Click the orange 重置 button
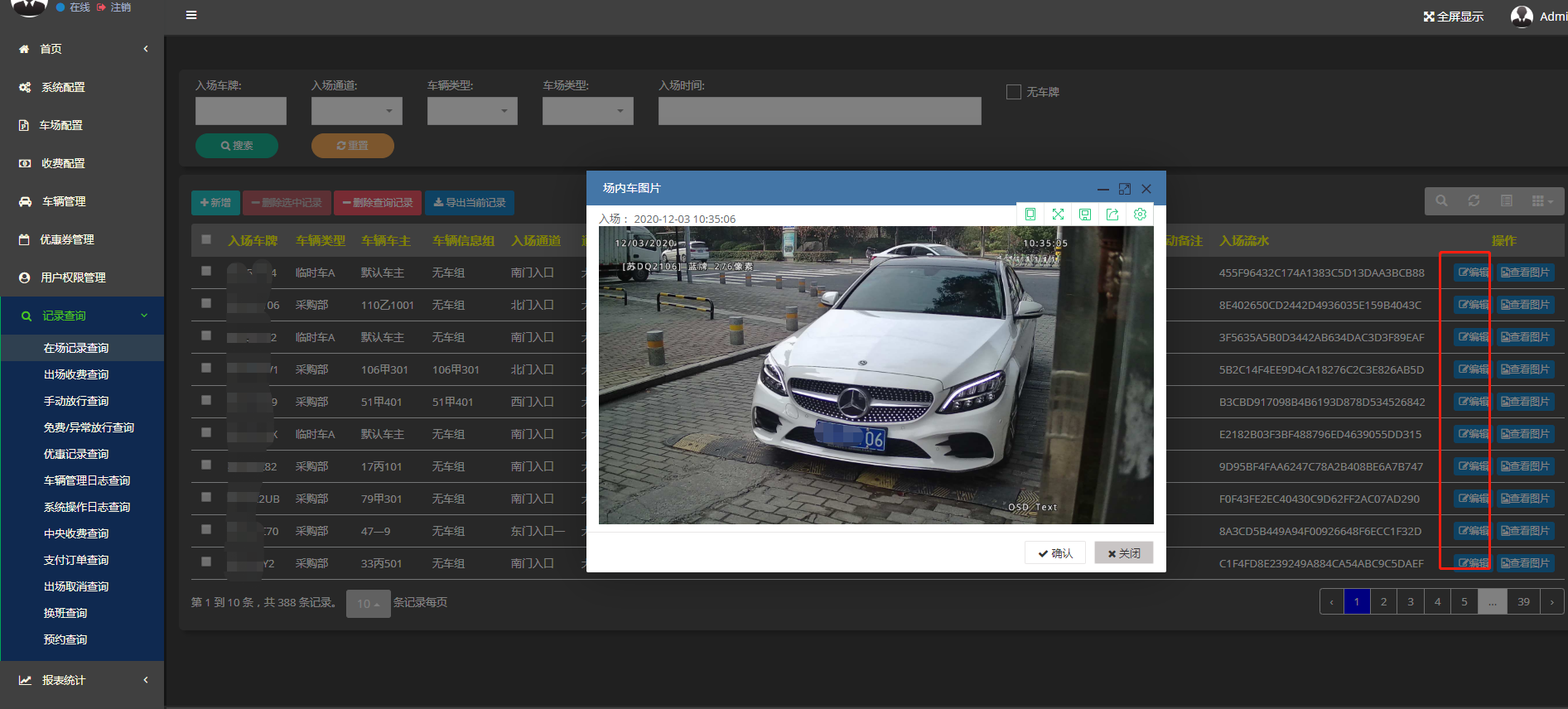This screenshot has width=1568, height=709. [x=353, y=146]
